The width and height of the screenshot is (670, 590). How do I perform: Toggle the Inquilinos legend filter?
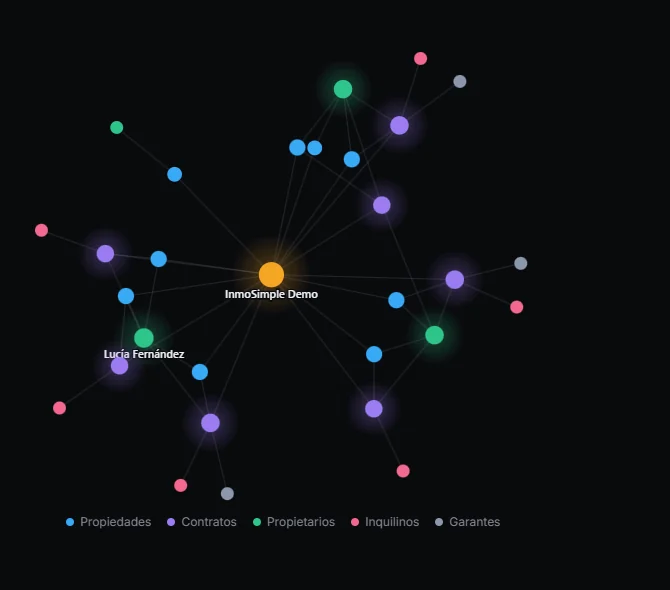(385, 522)
